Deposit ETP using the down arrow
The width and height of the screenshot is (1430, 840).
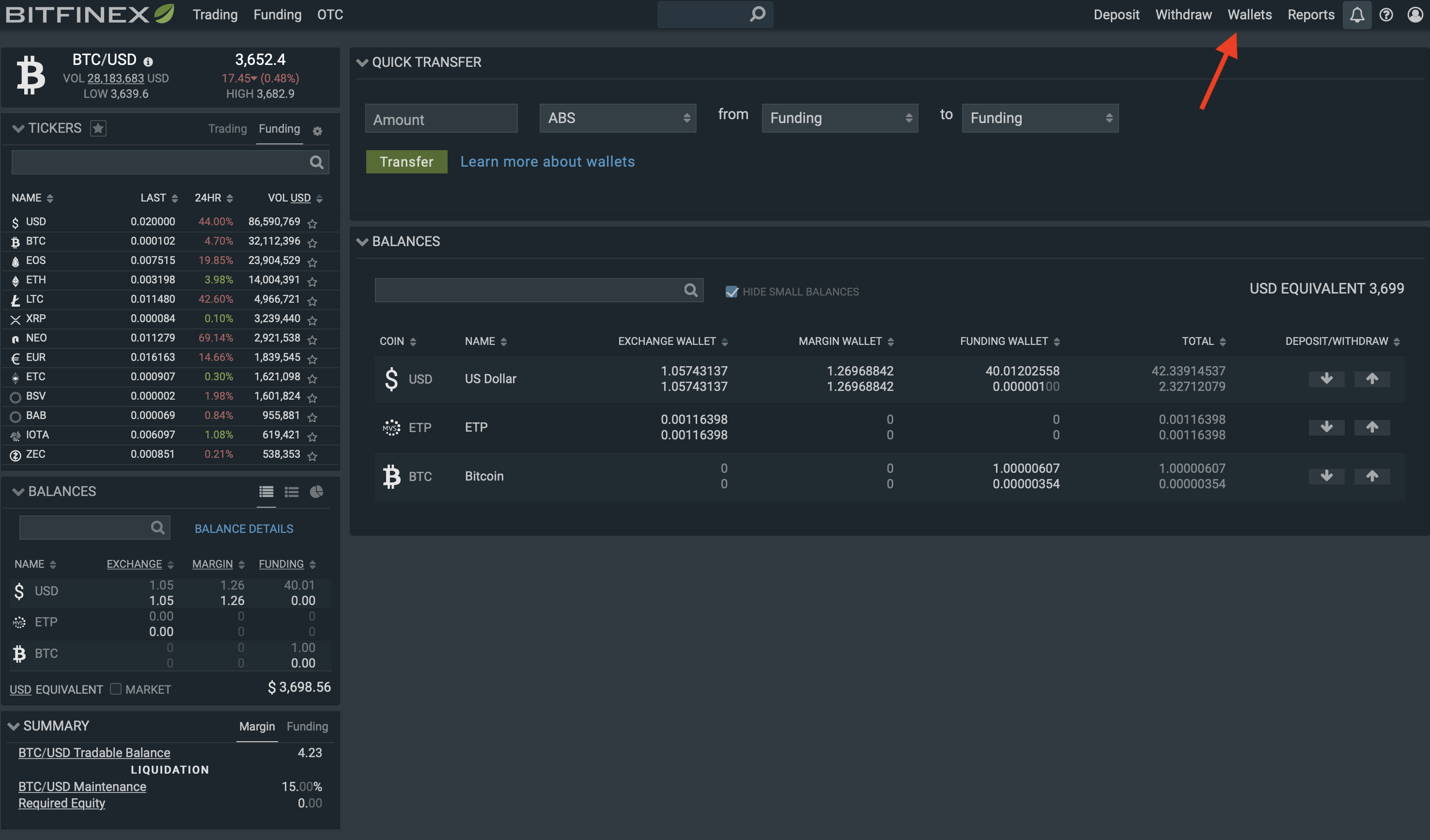pyautogui.click(x=1326, y=427)
